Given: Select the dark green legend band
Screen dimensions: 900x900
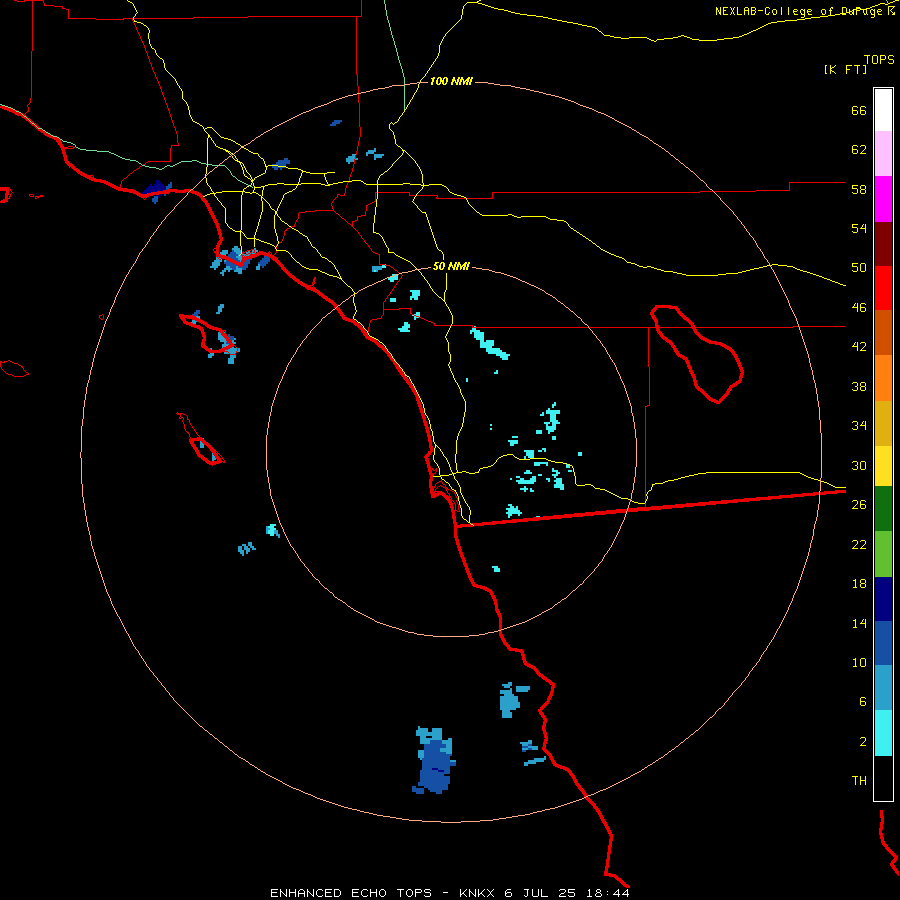Looking at the screenshot, I should (883, 509).
